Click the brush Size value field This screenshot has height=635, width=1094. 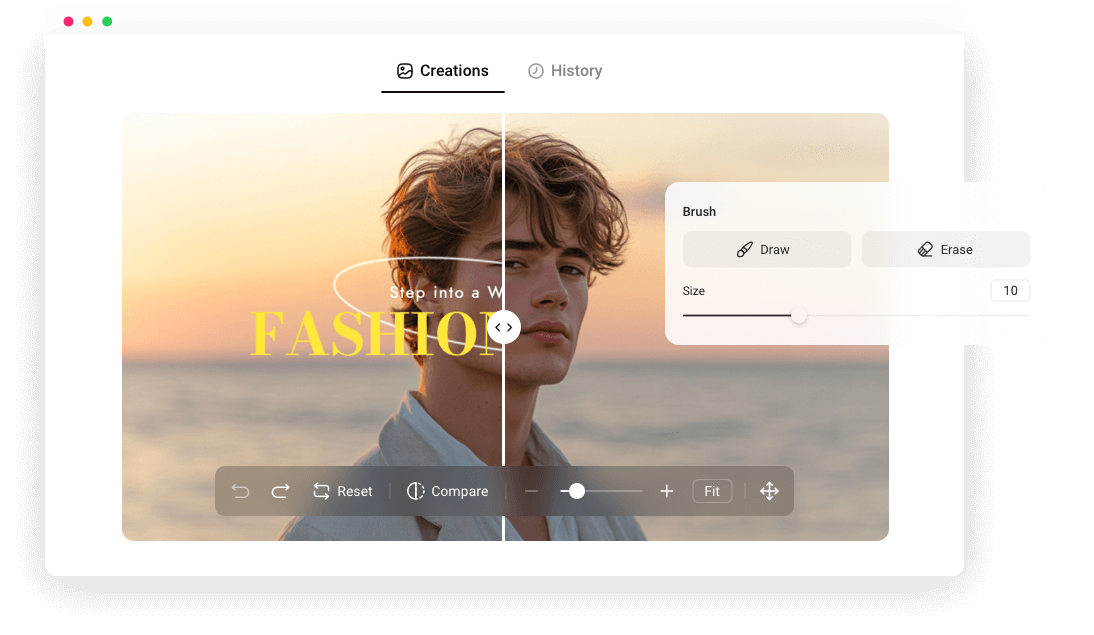(1010, 290)
